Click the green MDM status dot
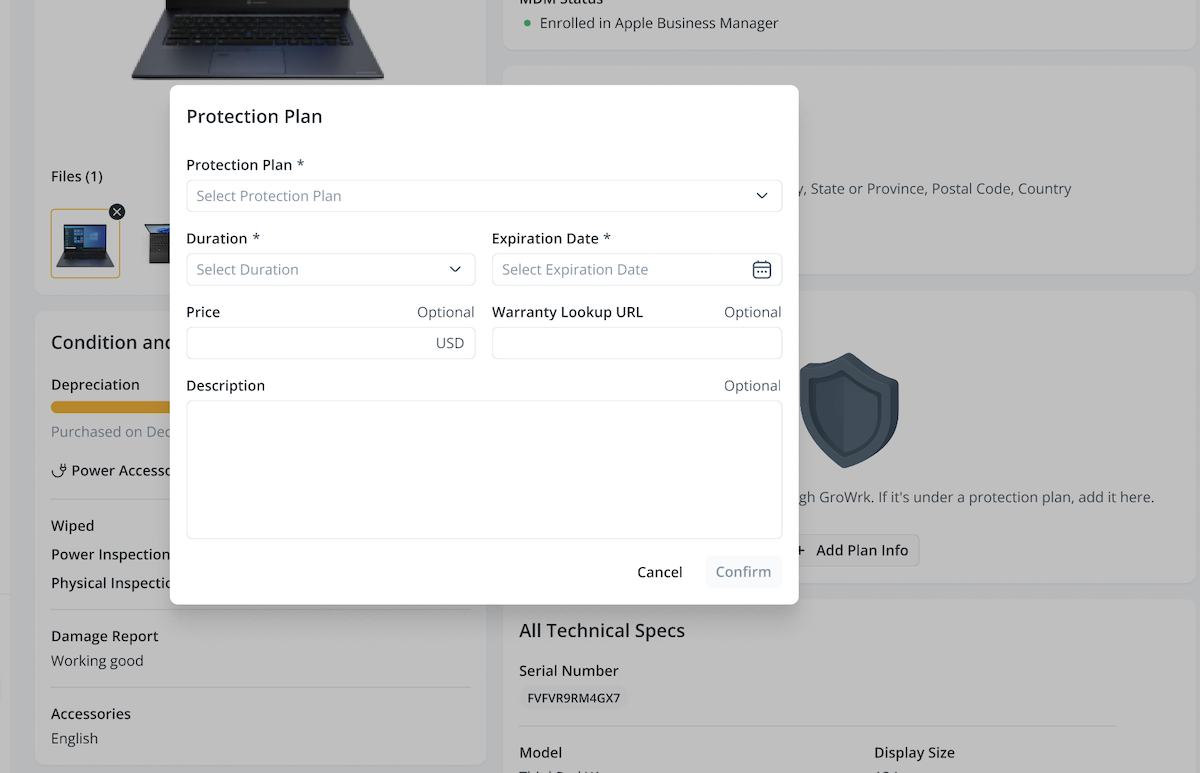1200x773 pixels. (526, 23)
